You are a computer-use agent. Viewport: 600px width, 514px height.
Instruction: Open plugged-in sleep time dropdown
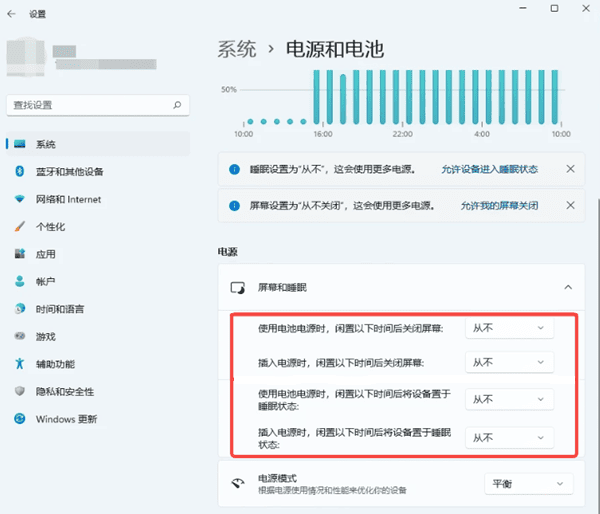(509, 437)
